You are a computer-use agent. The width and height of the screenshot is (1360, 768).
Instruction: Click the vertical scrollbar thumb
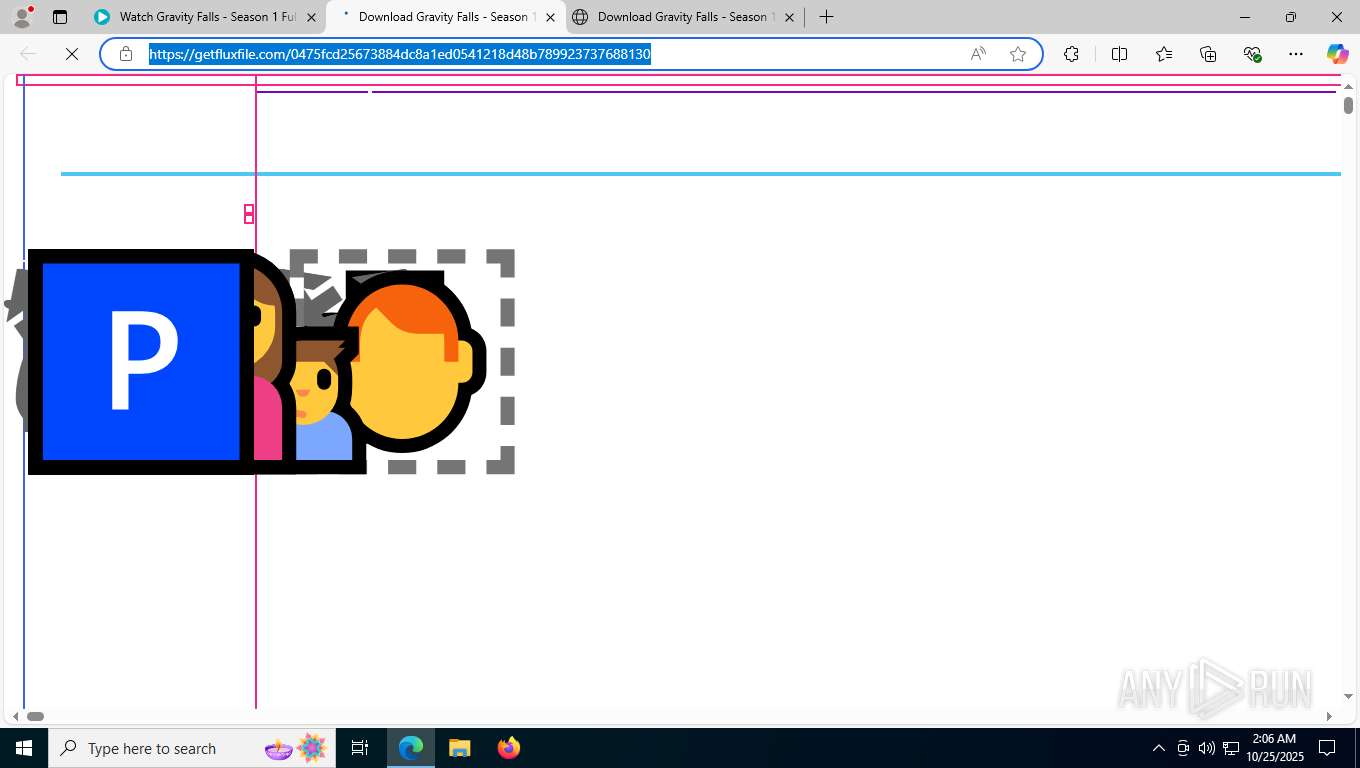(x=1348, y=105)
